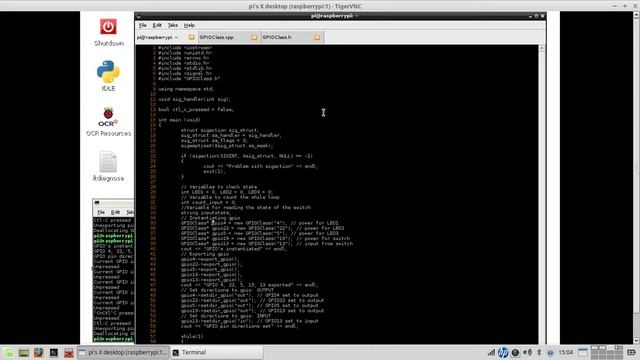Open File menu in pi@raspberrypi terminal
This screenshot has width=640, height=360.
142,25
